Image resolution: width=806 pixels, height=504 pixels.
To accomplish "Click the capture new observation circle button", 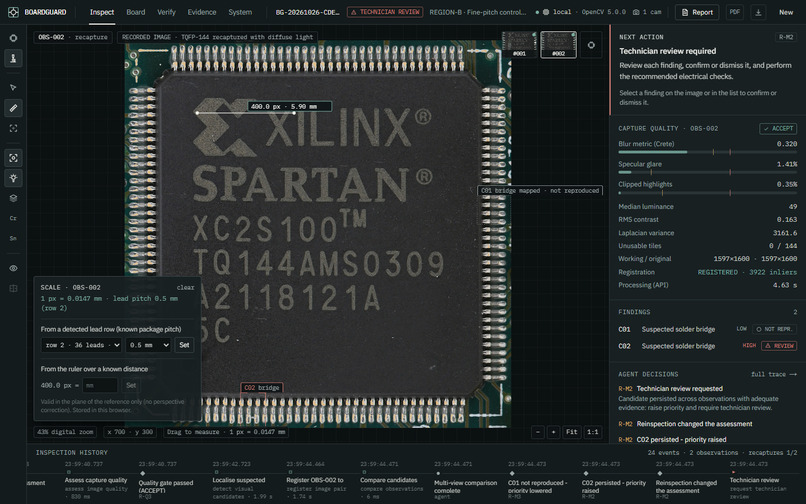I will (x=591, y=45).
